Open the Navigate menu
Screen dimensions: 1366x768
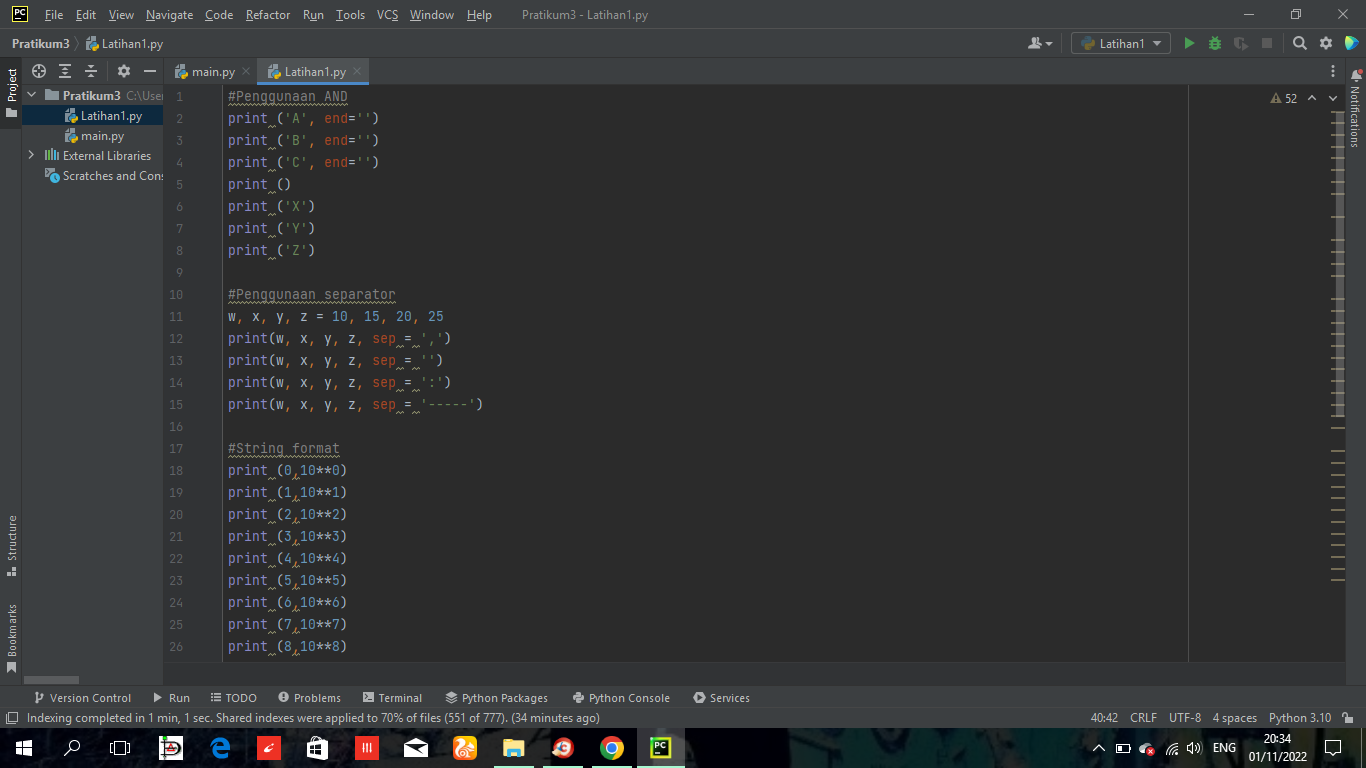pos(169,15)
